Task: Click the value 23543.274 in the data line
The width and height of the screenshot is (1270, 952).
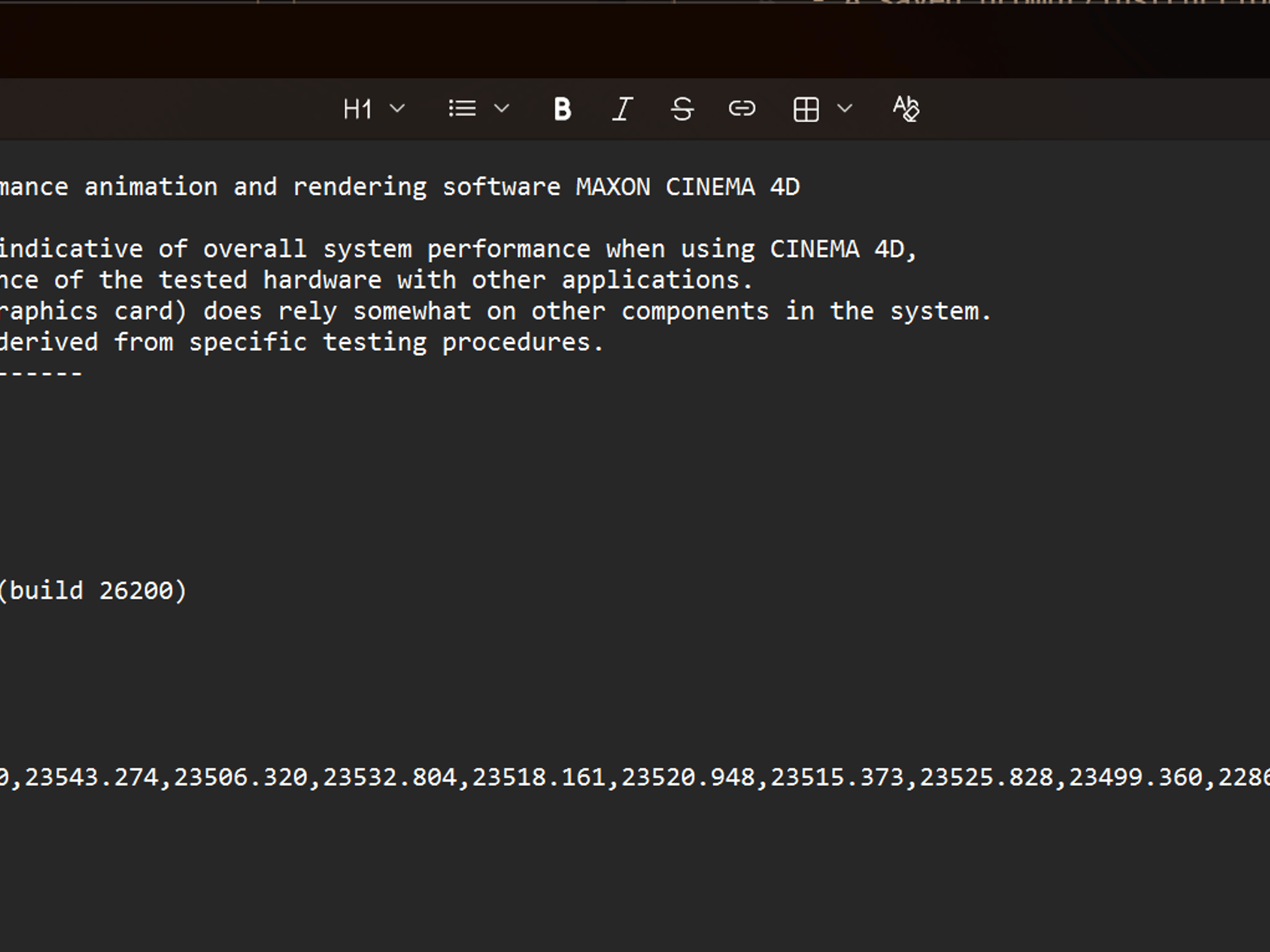Action: [x=92, y=777]
